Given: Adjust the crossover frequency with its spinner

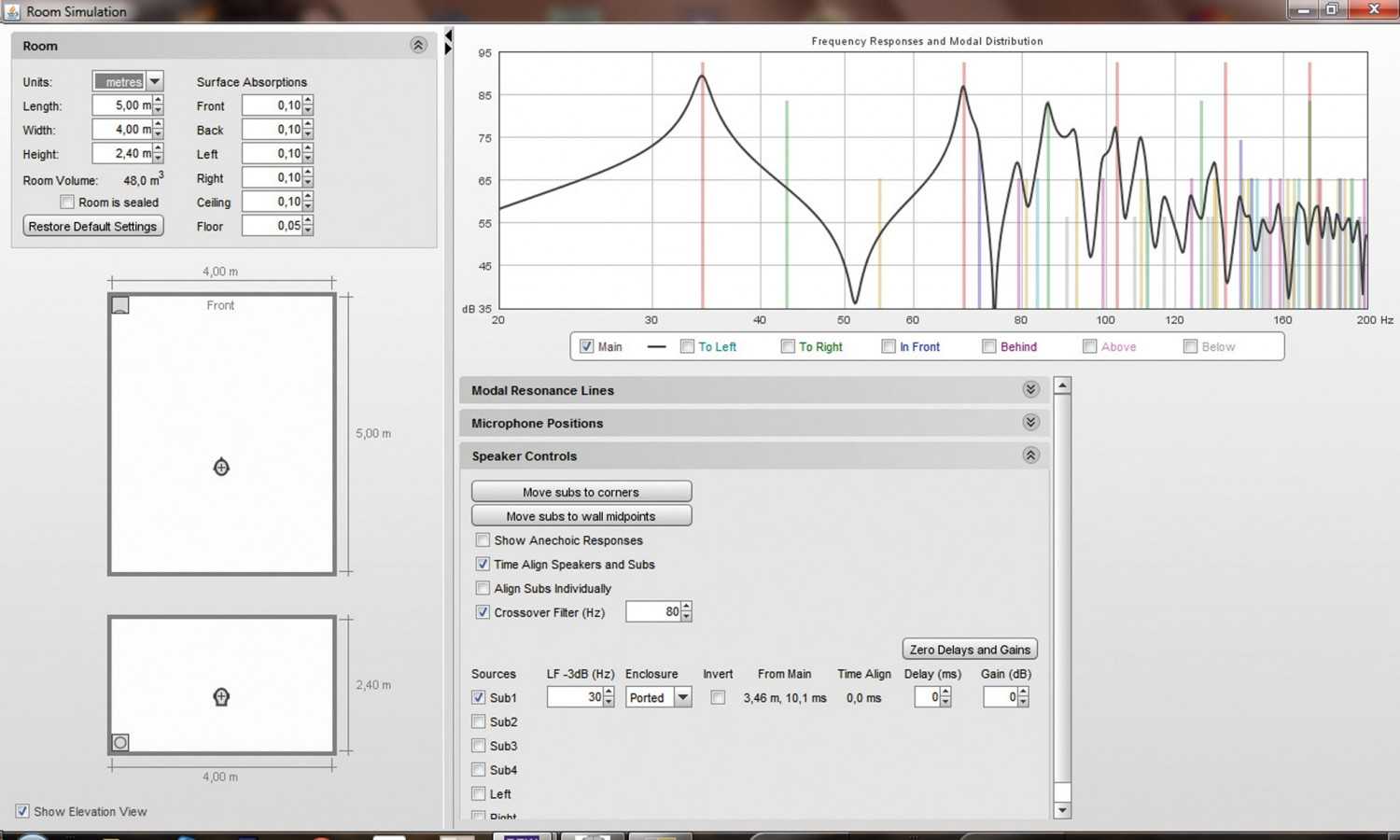Looking at the screenshot, I should tap(687, 612).
